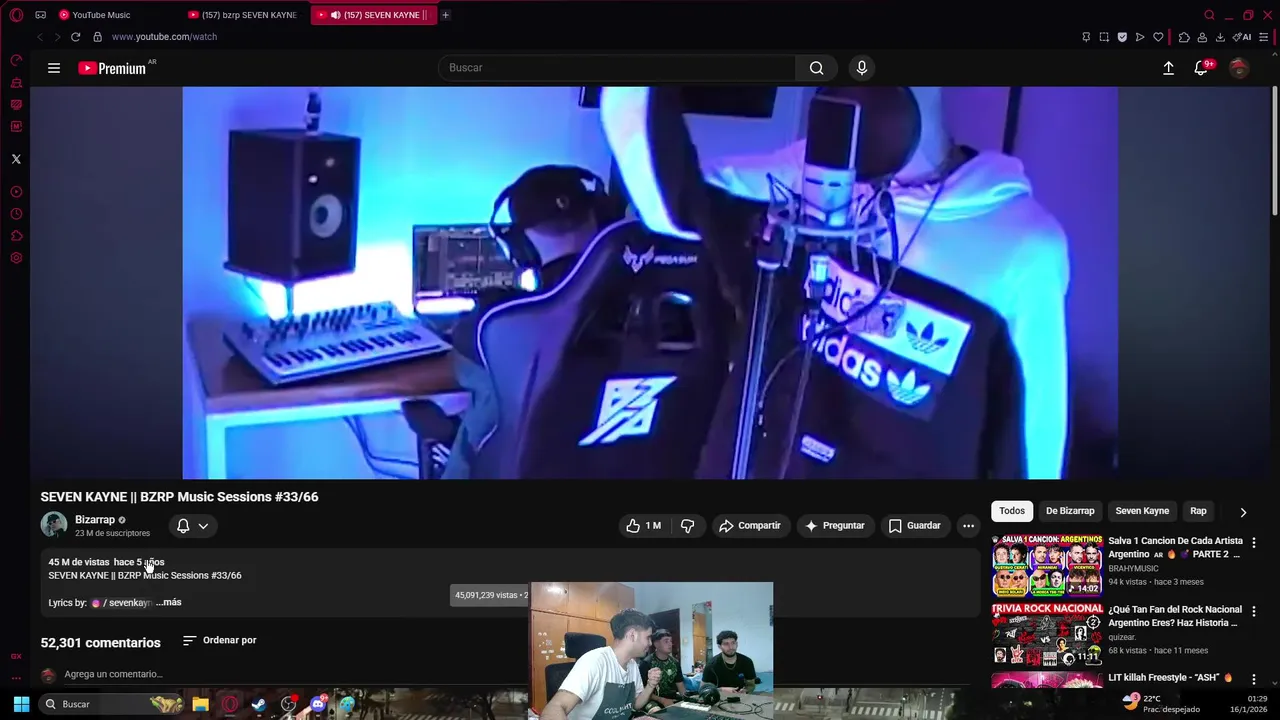
Task: Filter recommendations by Seven Kayne chip
Action: [x=1142, y=511]
